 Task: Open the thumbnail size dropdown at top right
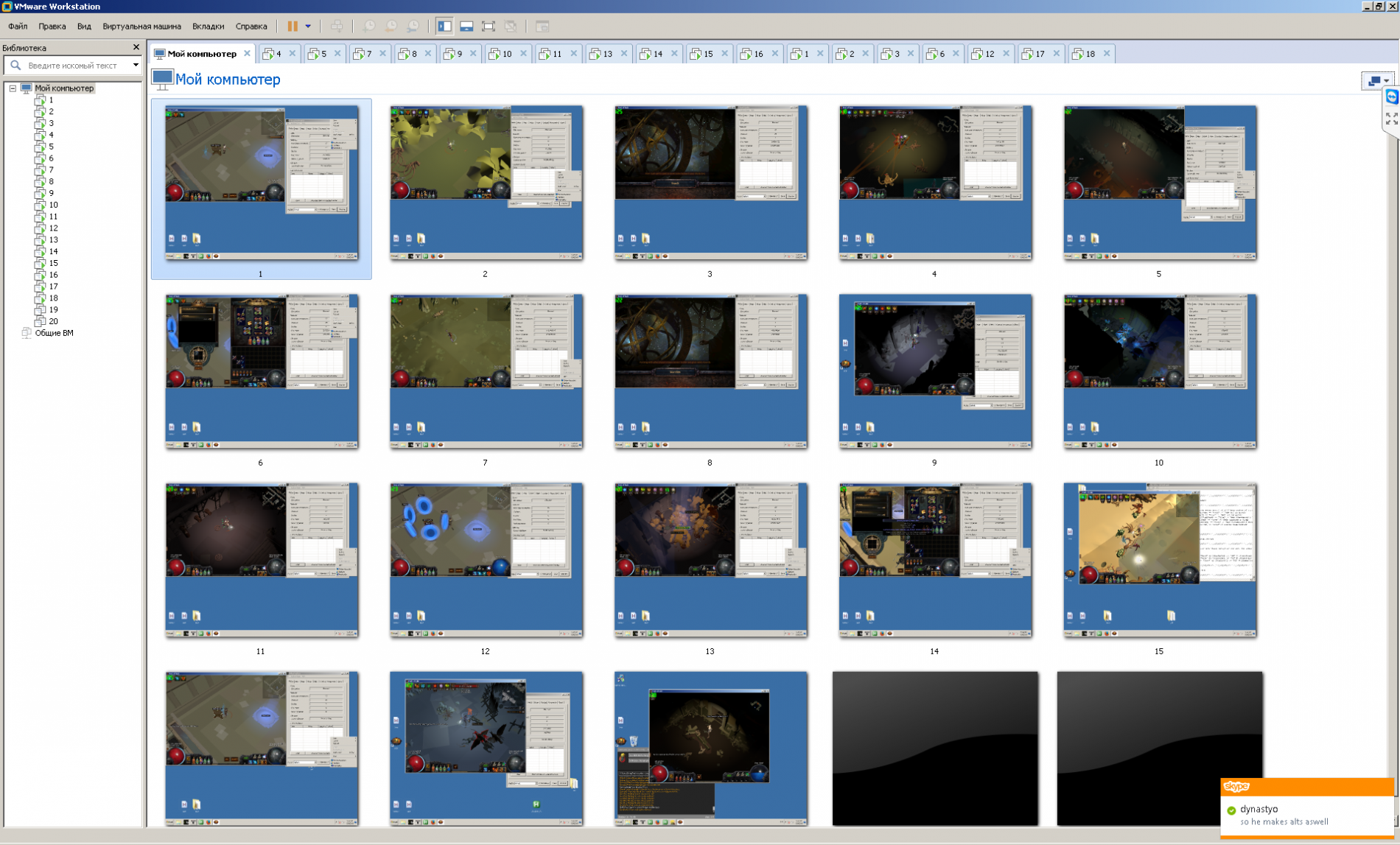tap(1377, 81)
